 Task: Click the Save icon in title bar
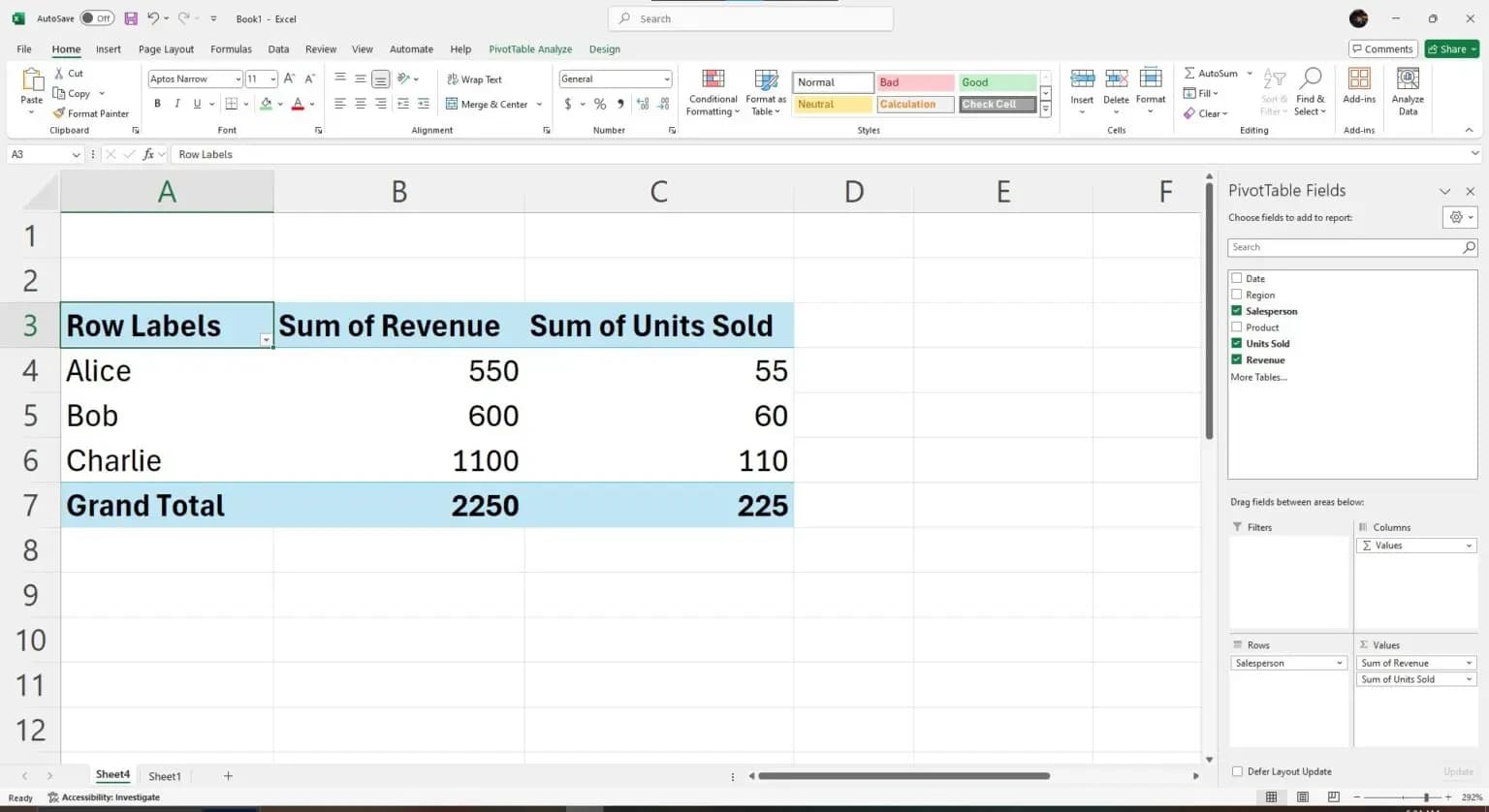[131, 18]
